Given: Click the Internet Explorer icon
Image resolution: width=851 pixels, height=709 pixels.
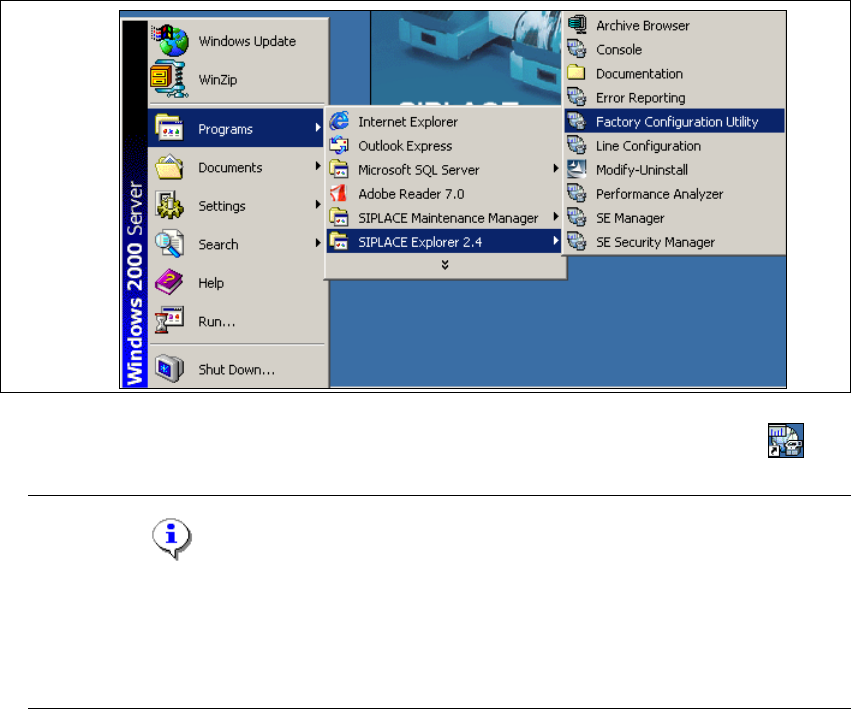Looking at the screenshot, I should (340, 121).
